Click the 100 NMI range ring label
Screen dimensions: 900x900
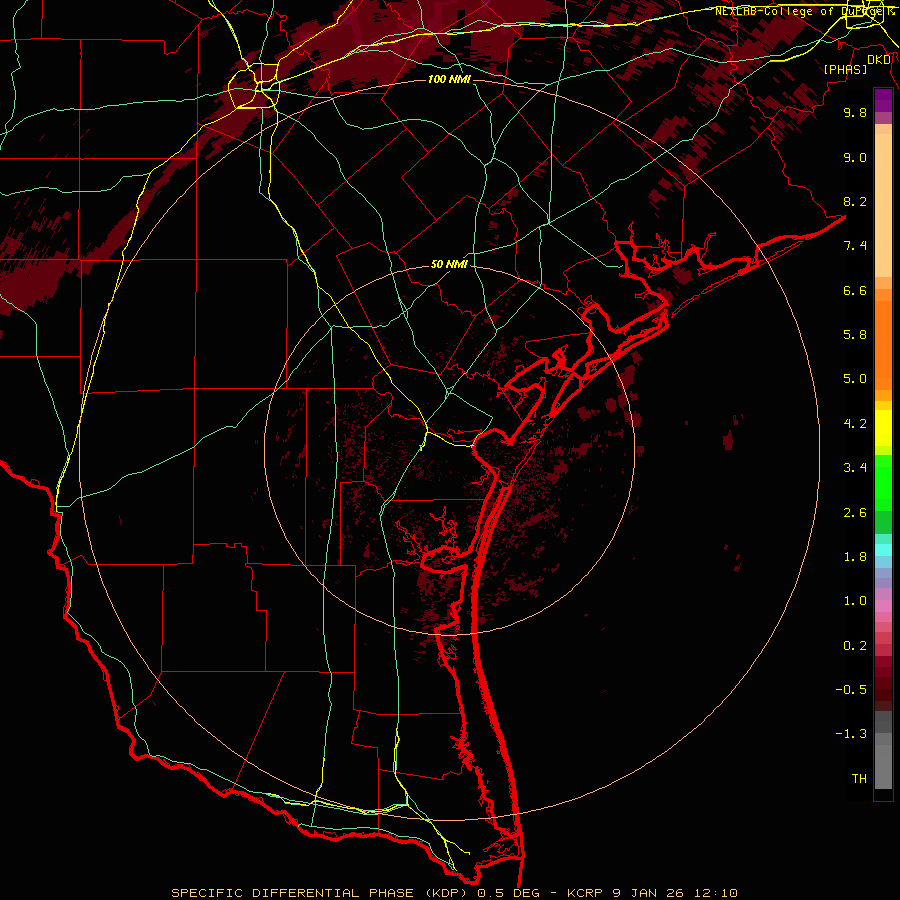click(x=449, y=79)
